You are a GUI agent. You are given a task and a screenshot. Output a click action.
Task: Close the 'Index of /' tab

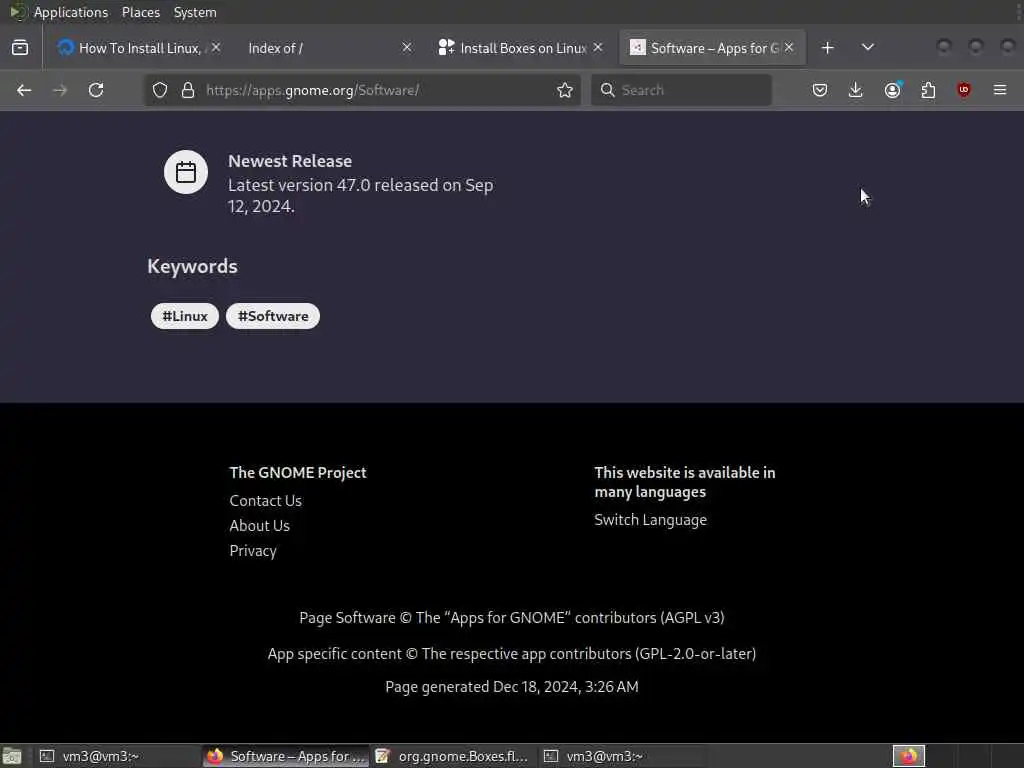(407, 48)
